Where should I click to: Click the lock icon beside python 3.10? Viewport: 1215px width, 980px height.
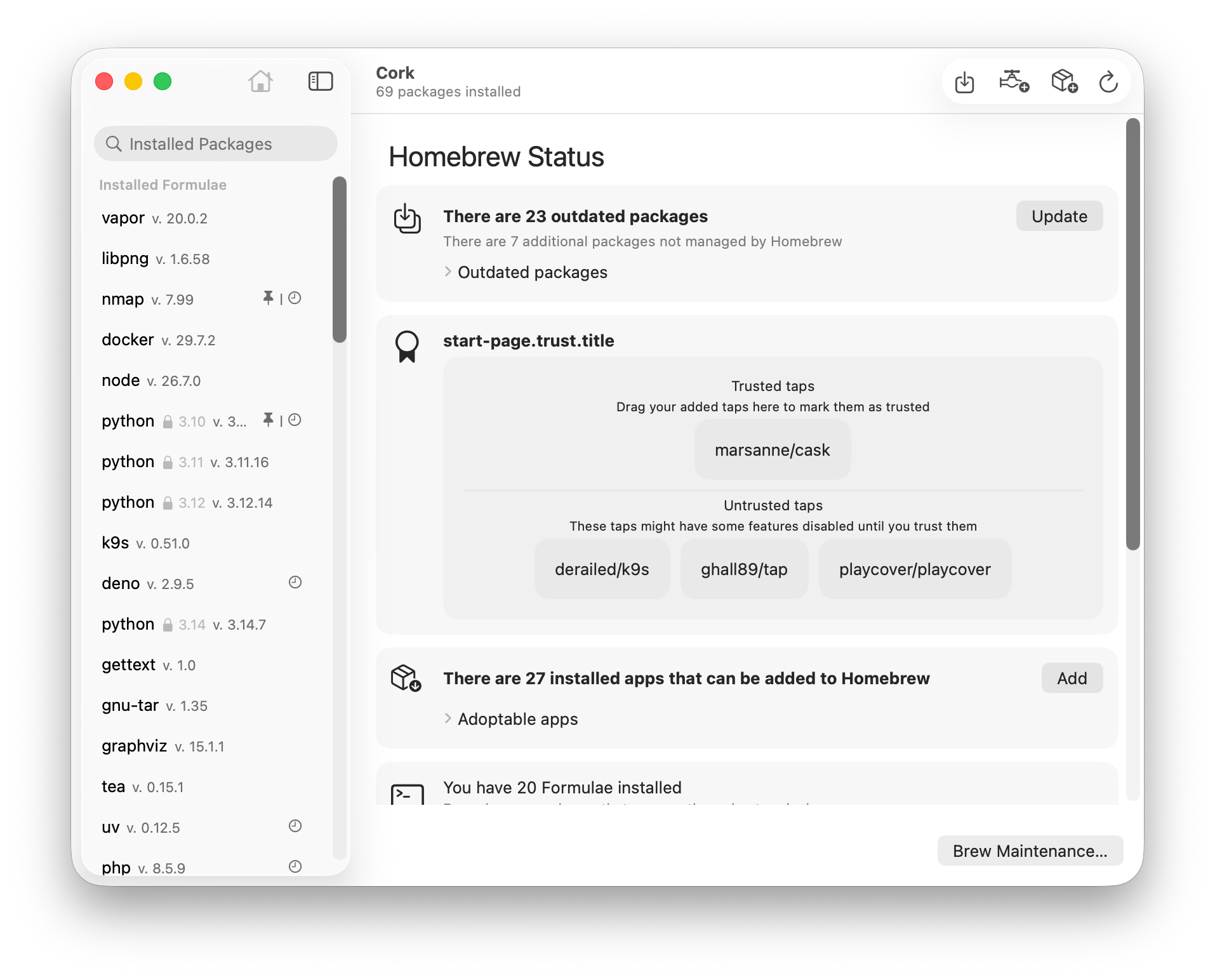pos(168,421)
